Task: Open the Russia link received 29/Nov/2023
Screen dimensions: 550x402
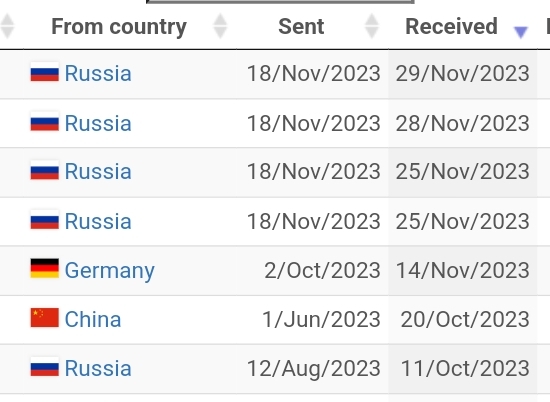Action: coord(98,73)
